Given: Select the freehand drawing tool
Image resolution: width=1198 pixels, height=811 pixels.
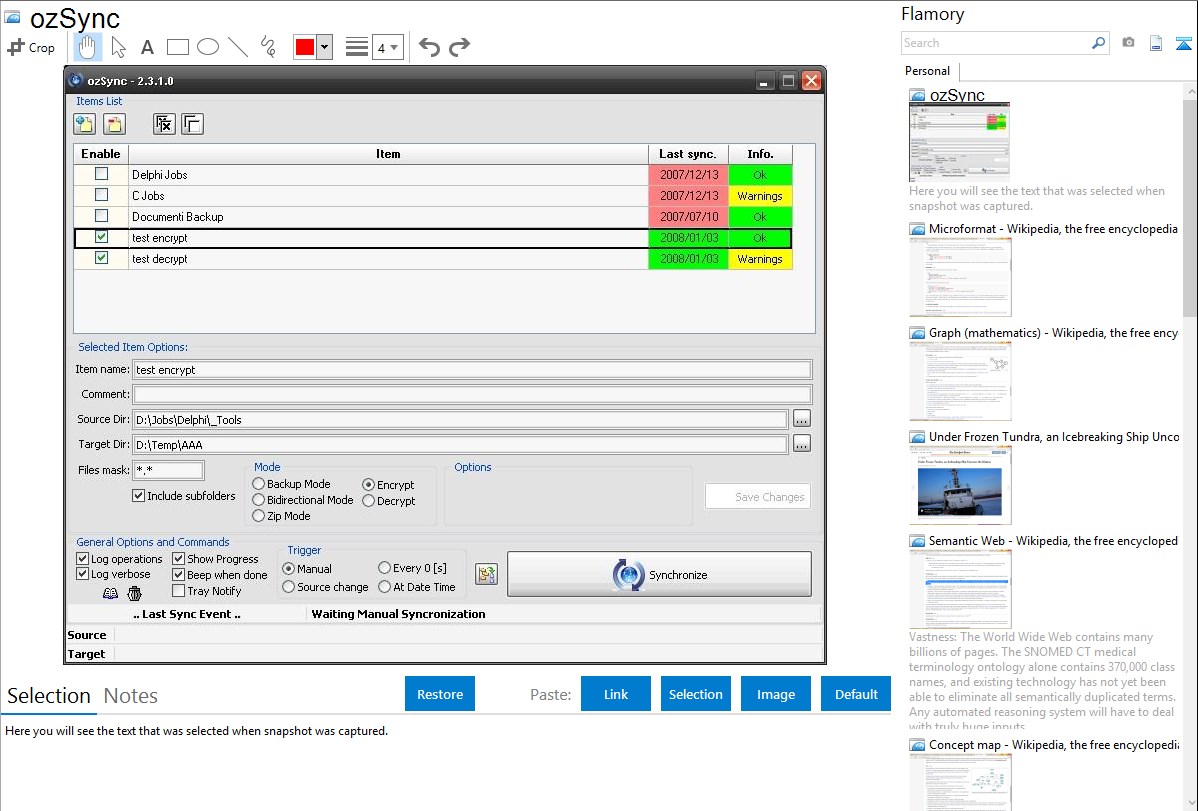Looking at the screenshot, I should [x=268, y=47].
